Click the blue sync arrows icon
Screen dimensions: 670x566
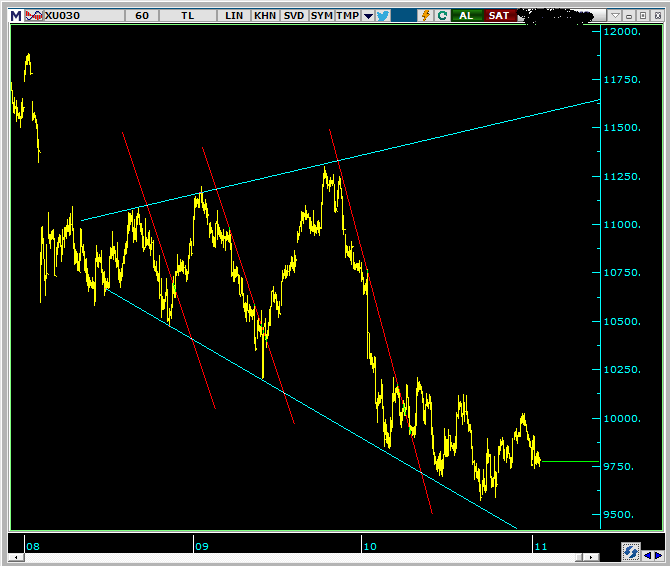[631, 551]
